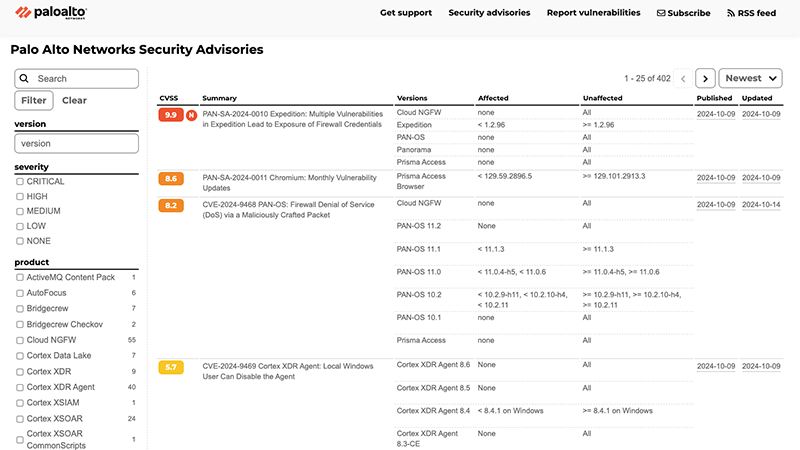The image size is (800, 450).
Task: Go to the next page of advisories
Action: coord(705,79)
